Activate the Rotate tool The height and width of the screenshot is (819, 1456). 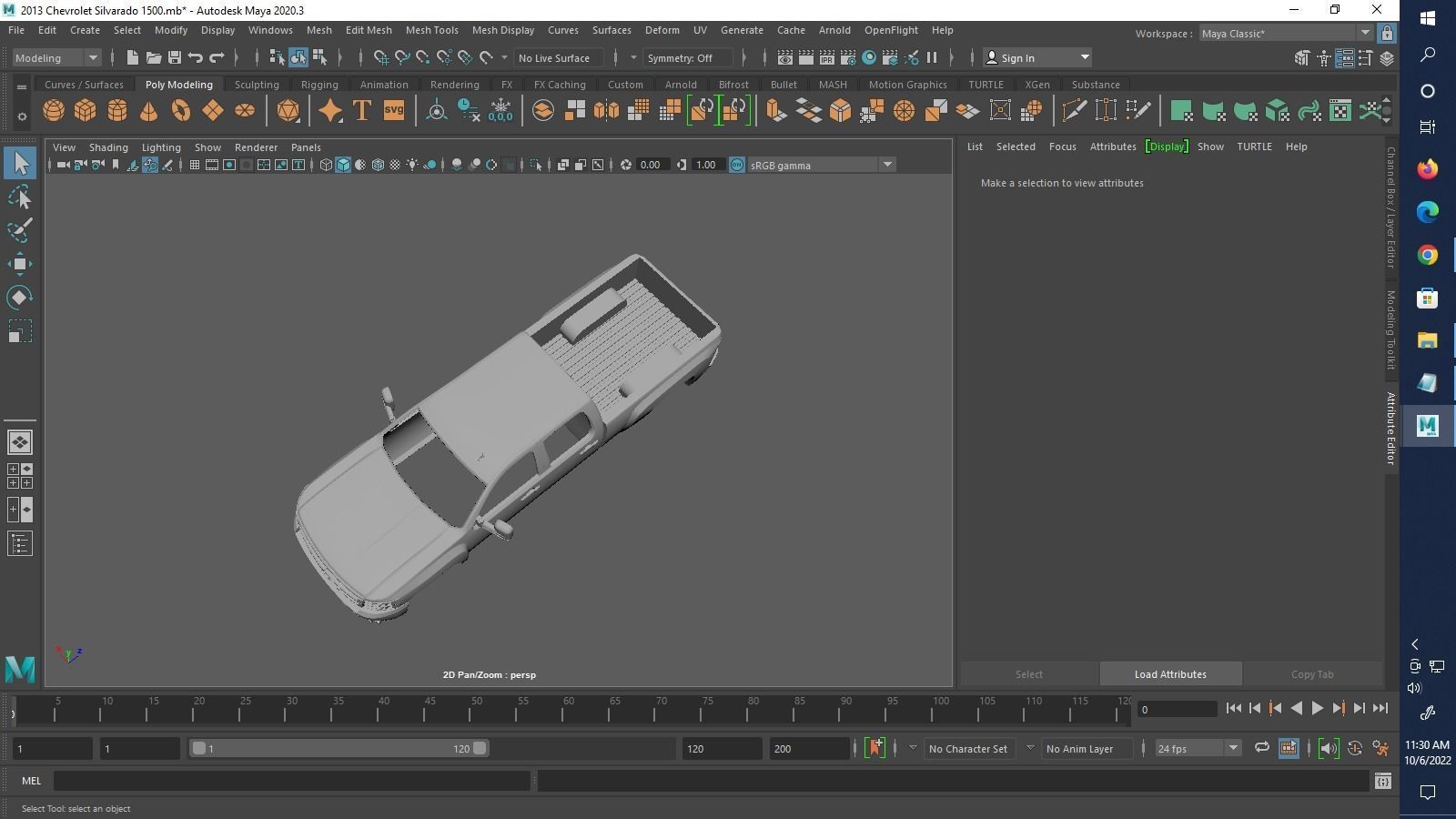[20, 298]
